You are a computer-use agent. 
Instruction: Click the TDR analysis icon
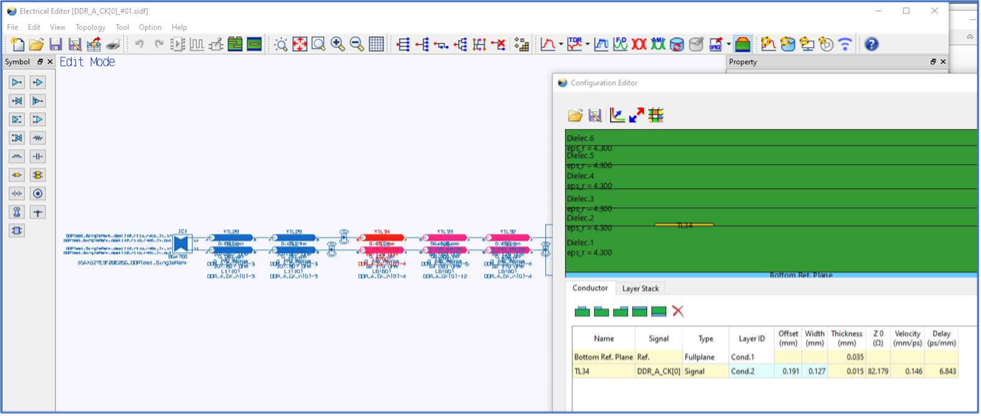pos(574,44)
